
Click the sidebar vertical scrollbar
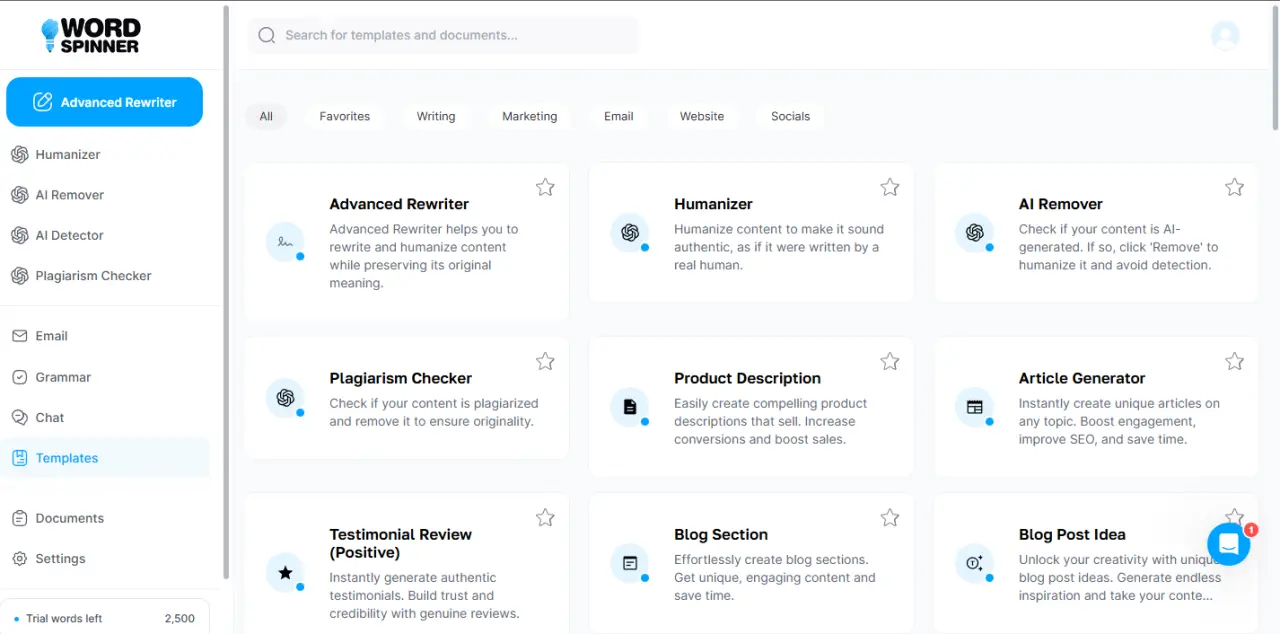[x=226, y=292]
